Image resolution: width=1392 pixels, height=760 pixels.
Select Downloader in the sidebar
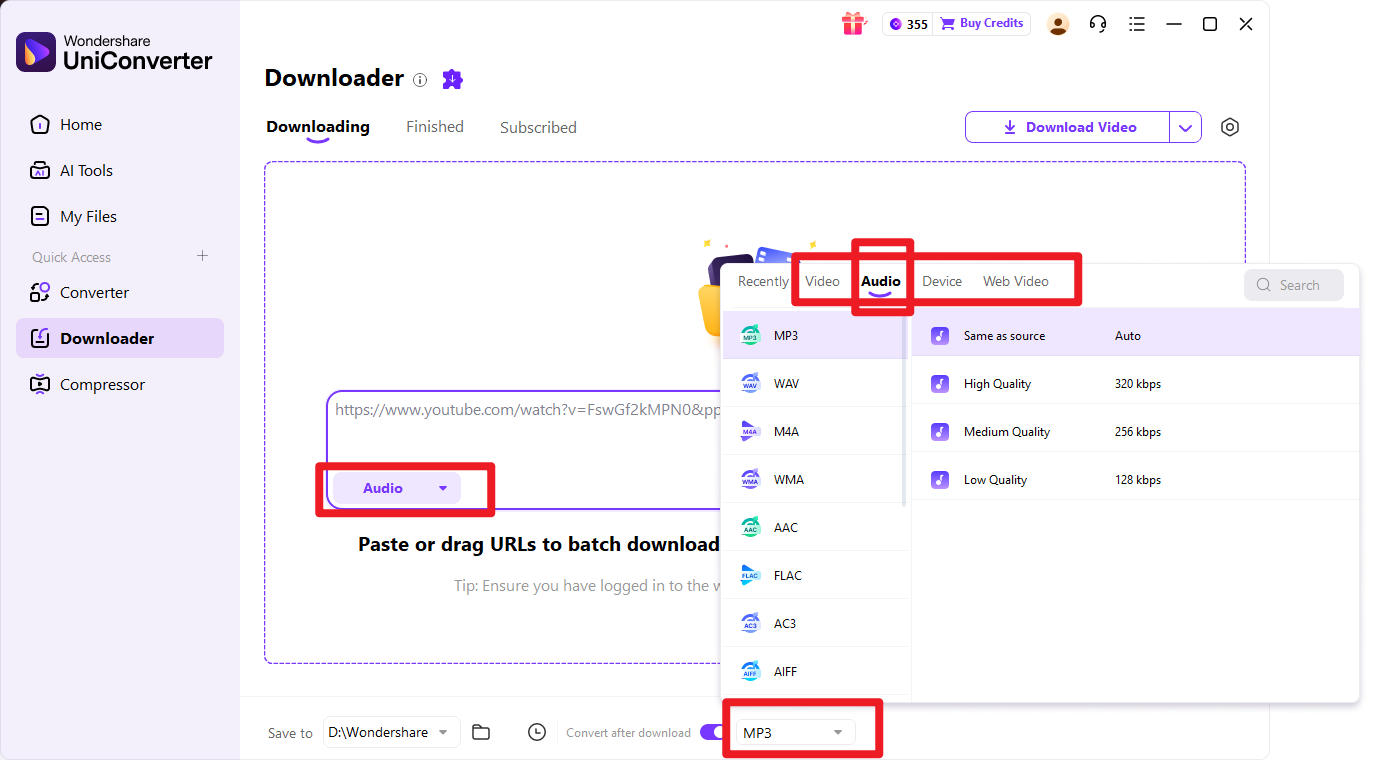coord(120,338)
